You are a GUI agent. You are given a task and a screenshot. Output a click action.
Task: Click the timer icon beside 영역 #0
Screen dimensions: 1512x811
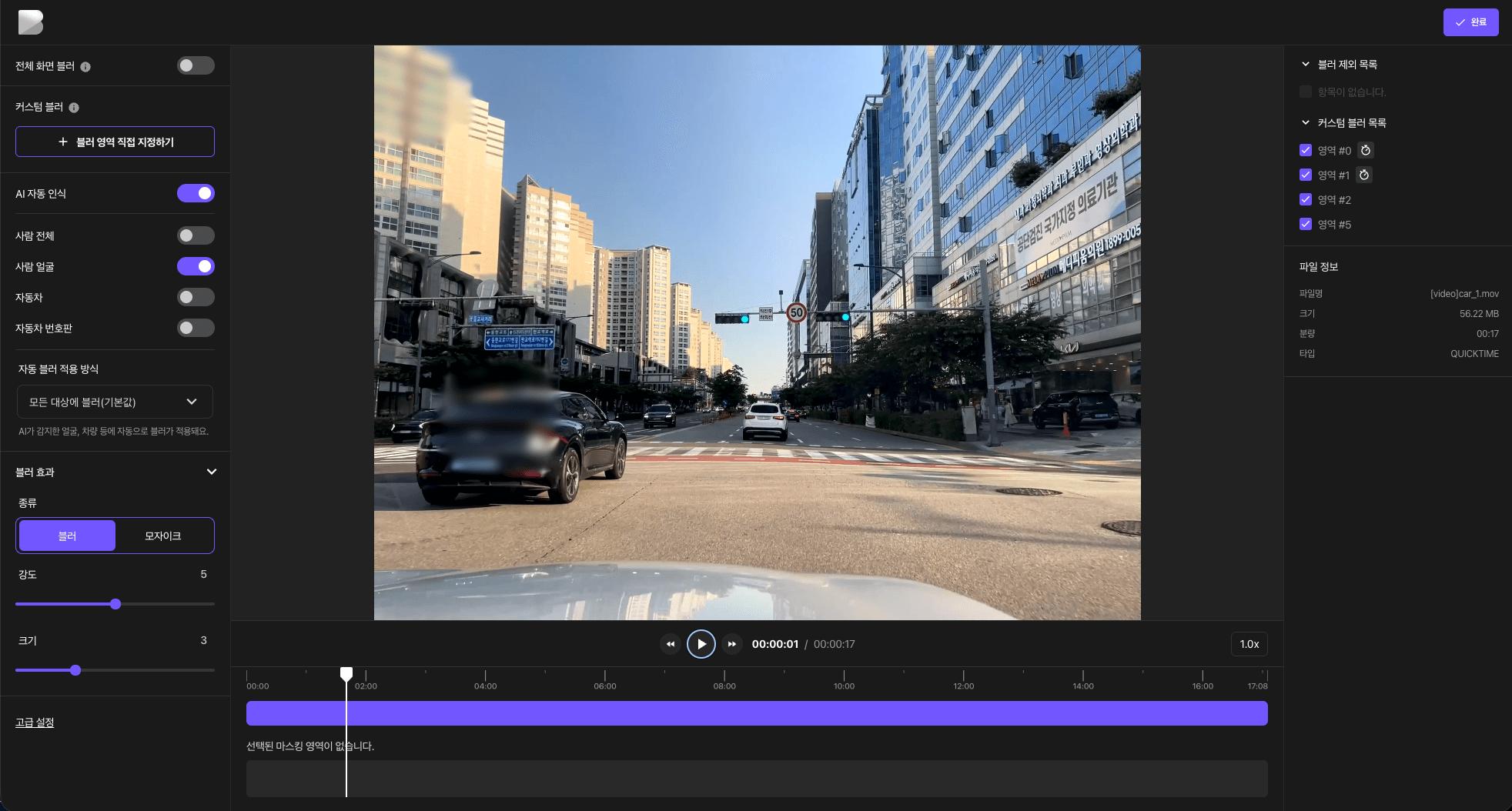point(1366,151)
